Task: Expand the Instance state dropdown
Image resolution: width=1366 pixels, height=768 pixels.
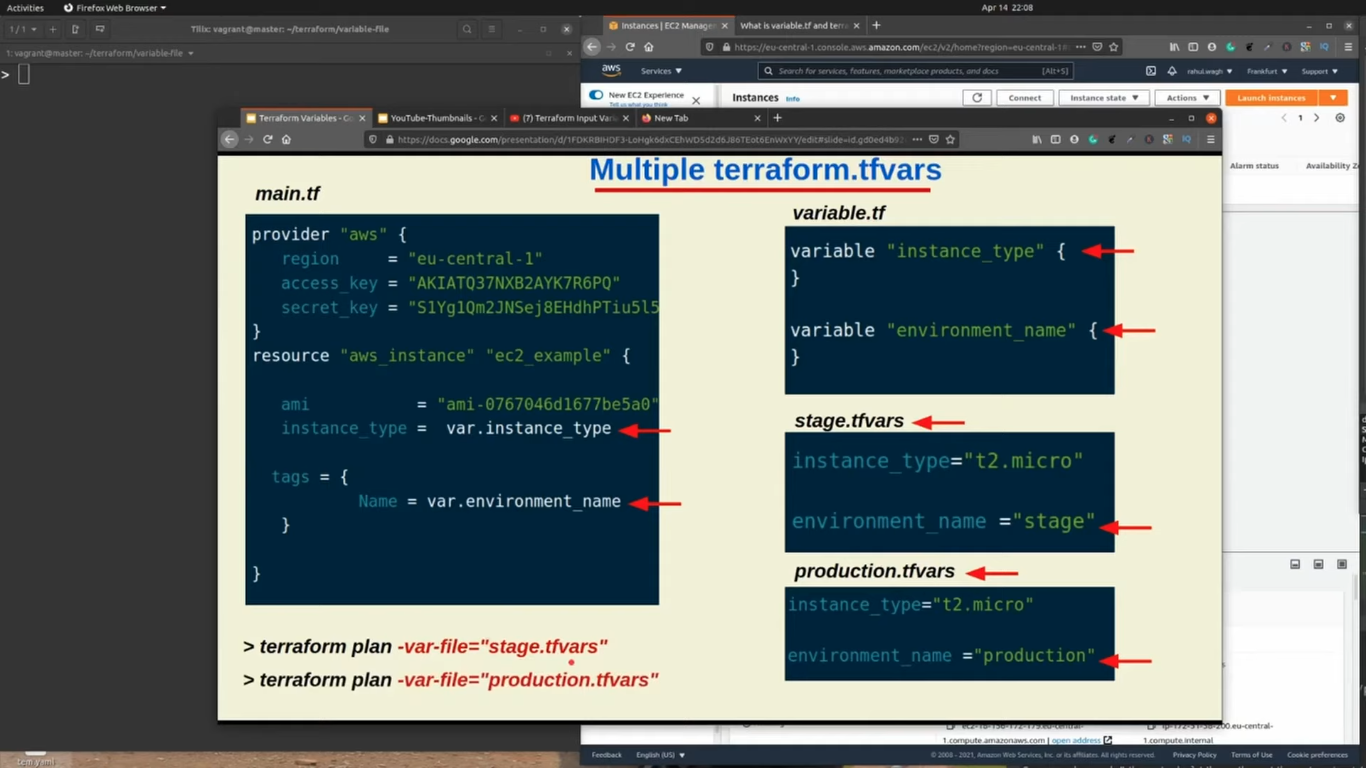Action: point(1104,98)
